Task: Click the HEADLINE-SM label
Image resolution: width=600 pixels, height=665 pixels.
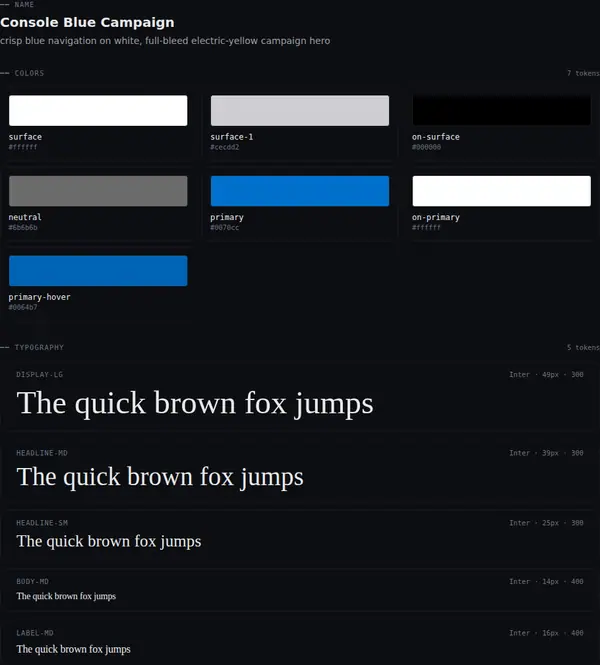Action: [x=42, y=523]
